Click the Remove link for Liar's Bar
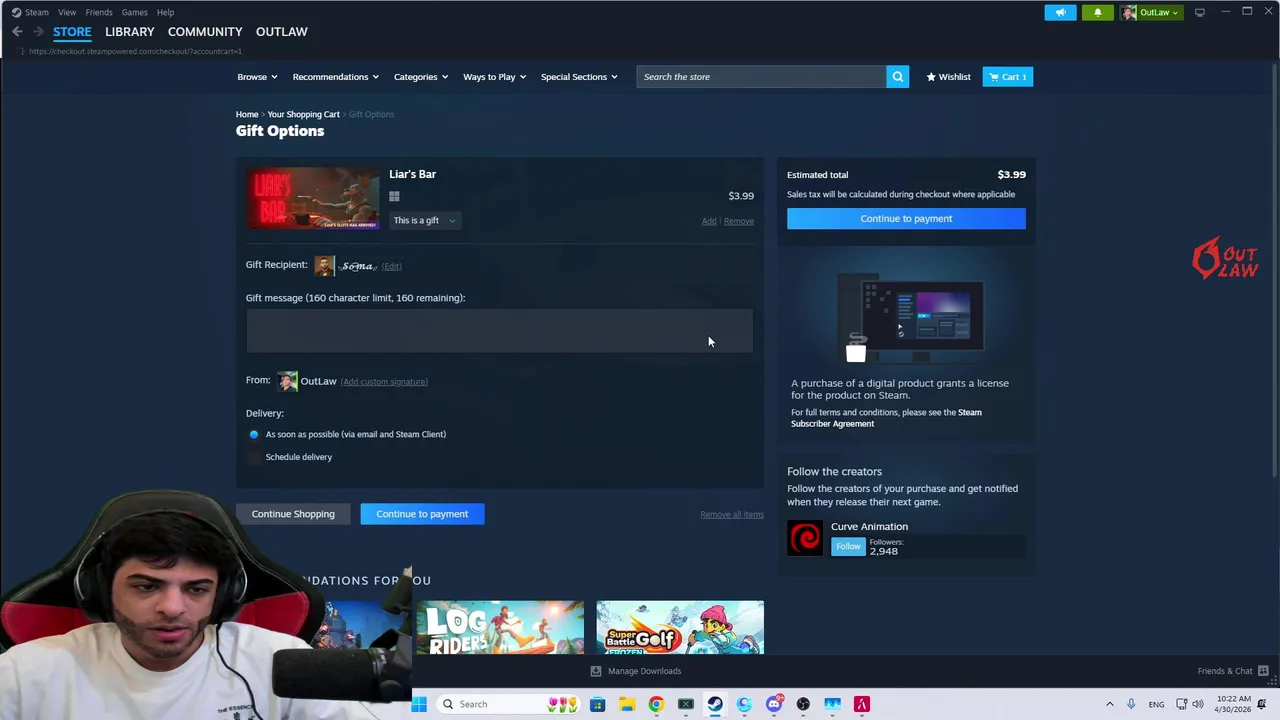Viewport: 1280px width, 720px height. [x=739, y=221]
